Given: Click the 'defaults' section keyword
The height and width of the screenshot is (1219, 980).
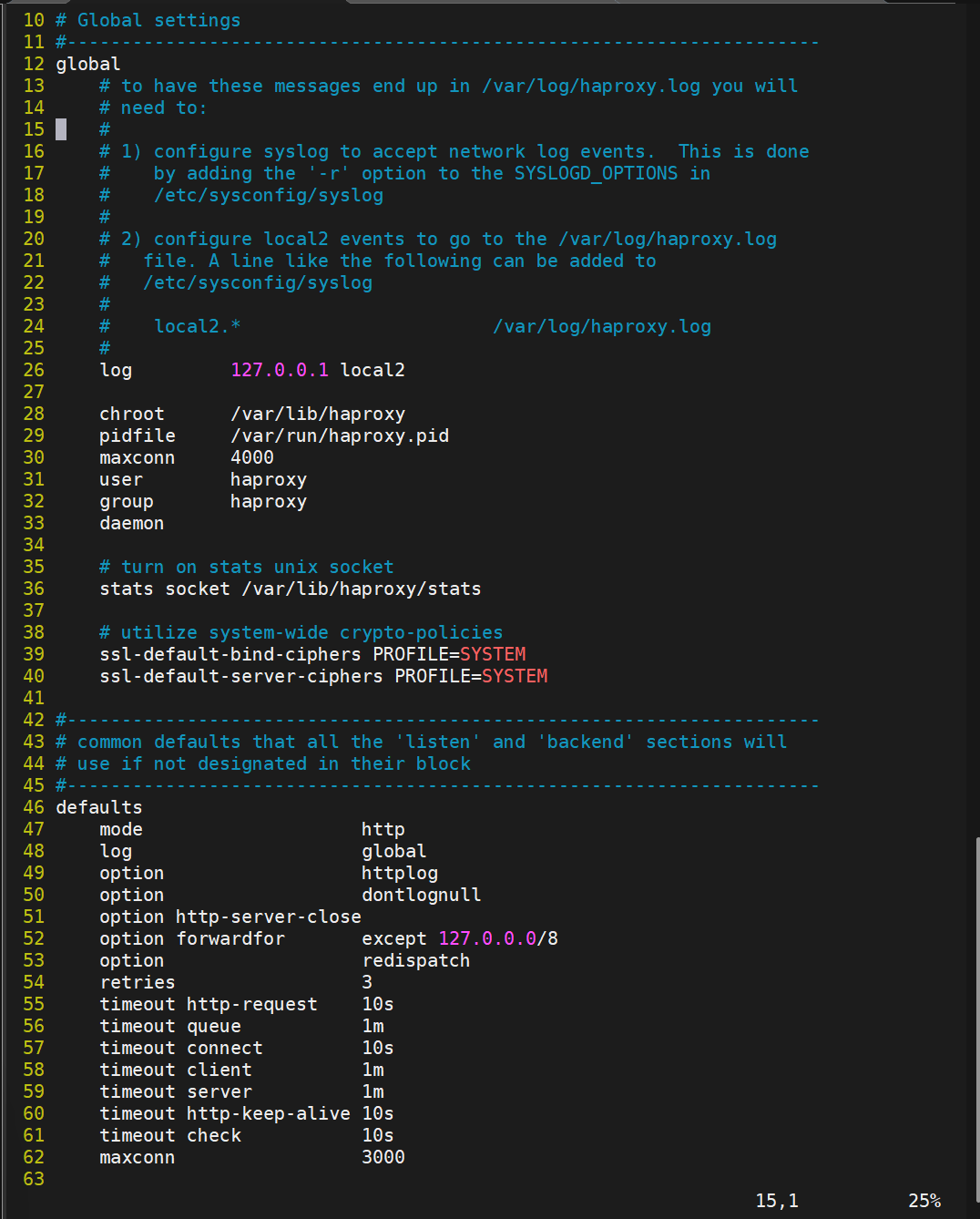Looking at the screenshot, I should tap(99, 807).
